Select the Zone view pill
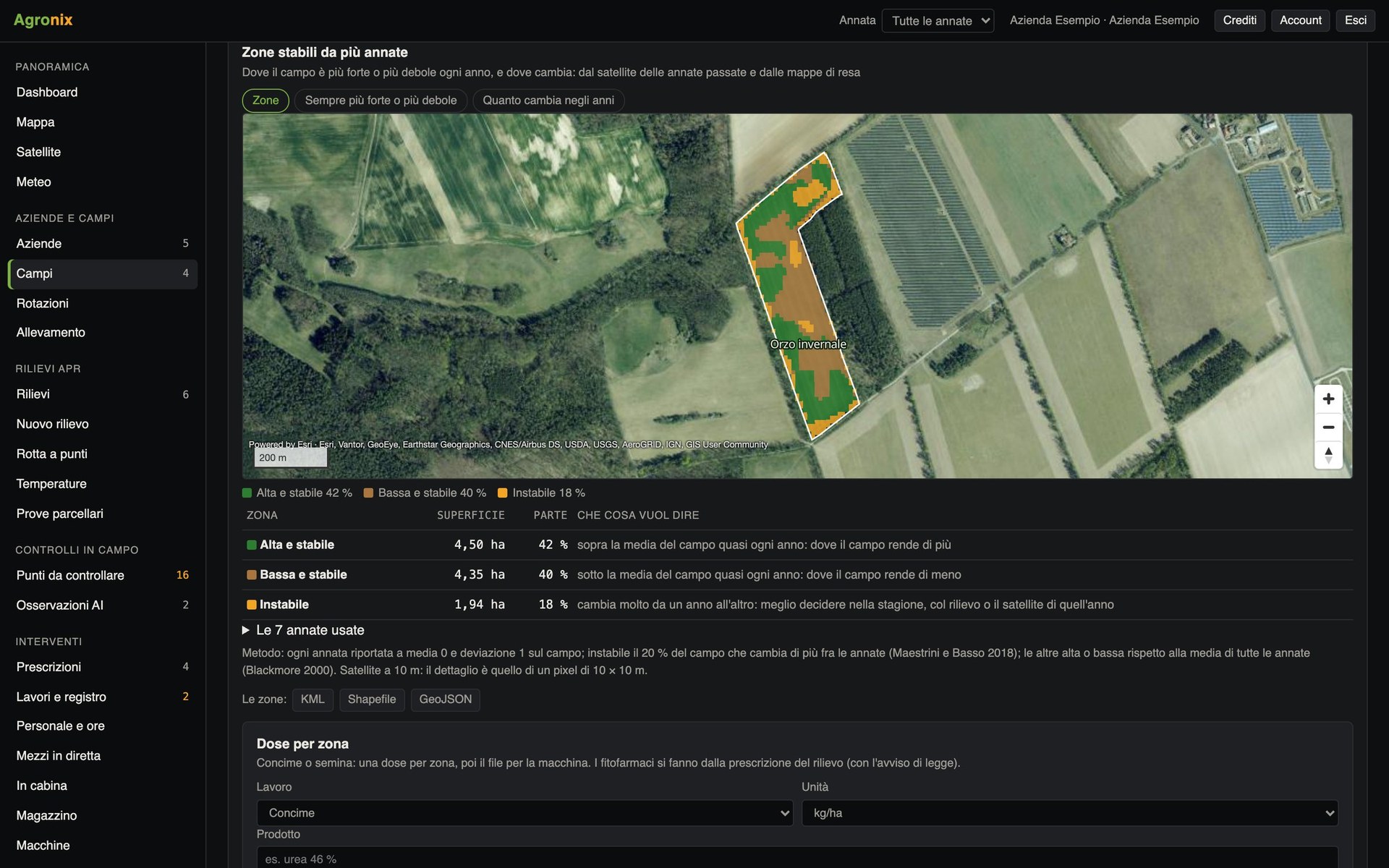1389x868 pixels. 266,101
